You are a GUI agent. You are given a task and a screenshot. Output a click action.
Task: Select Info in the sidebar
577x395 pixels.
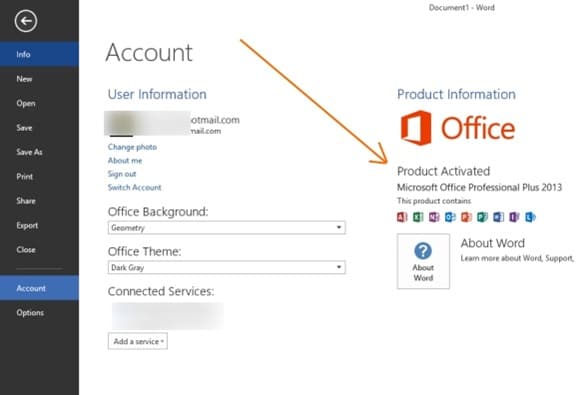[39, 54]
